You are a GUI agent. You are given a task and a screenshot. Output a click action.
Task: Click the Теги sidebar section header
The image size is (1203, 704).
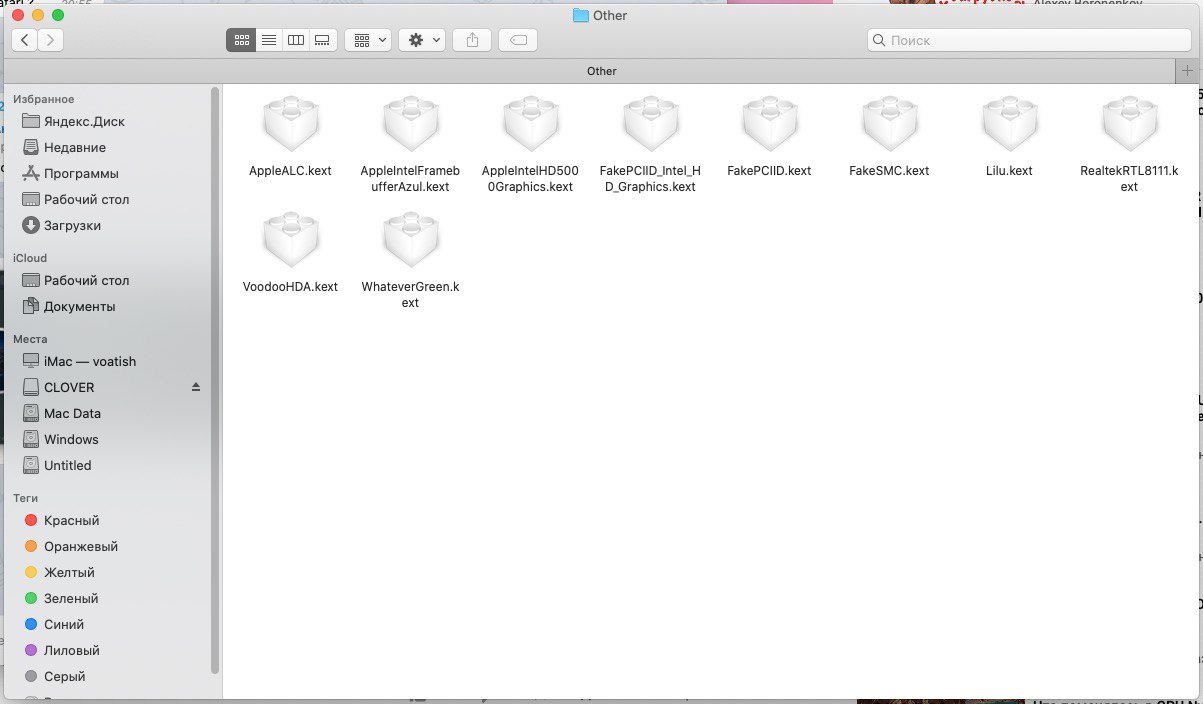coord(26,497)
